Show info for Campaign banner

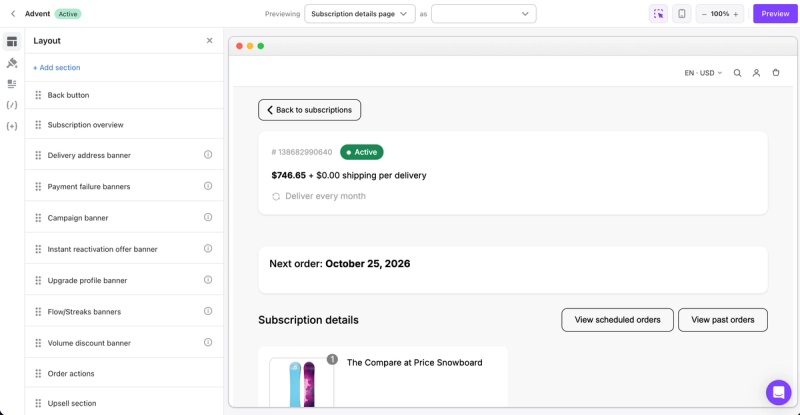208,217
